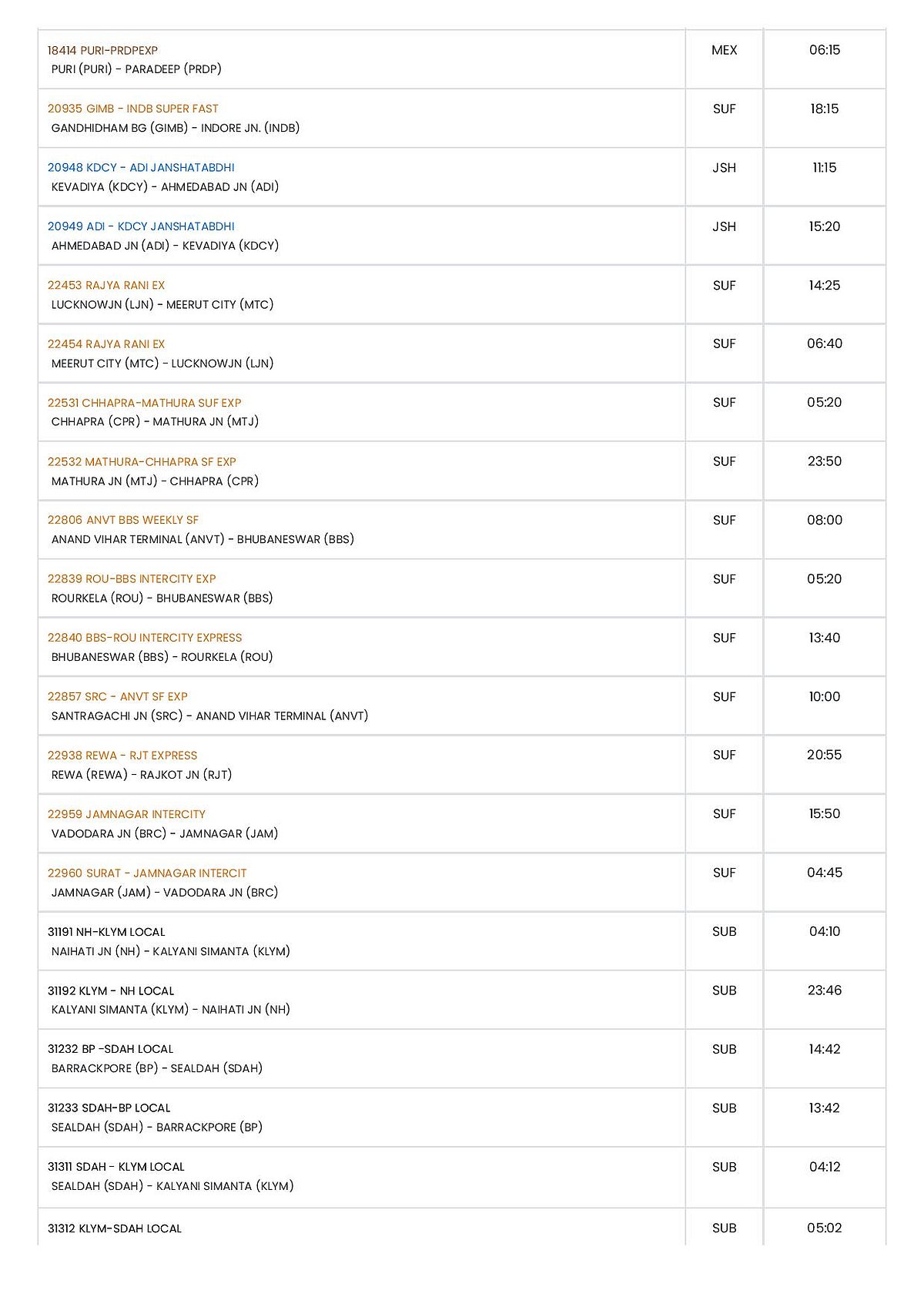Click the 22454 RAJYA RANI EX link
This screenshot has height=1307, width=924.
pyautogui.click(x=106, y=344)
